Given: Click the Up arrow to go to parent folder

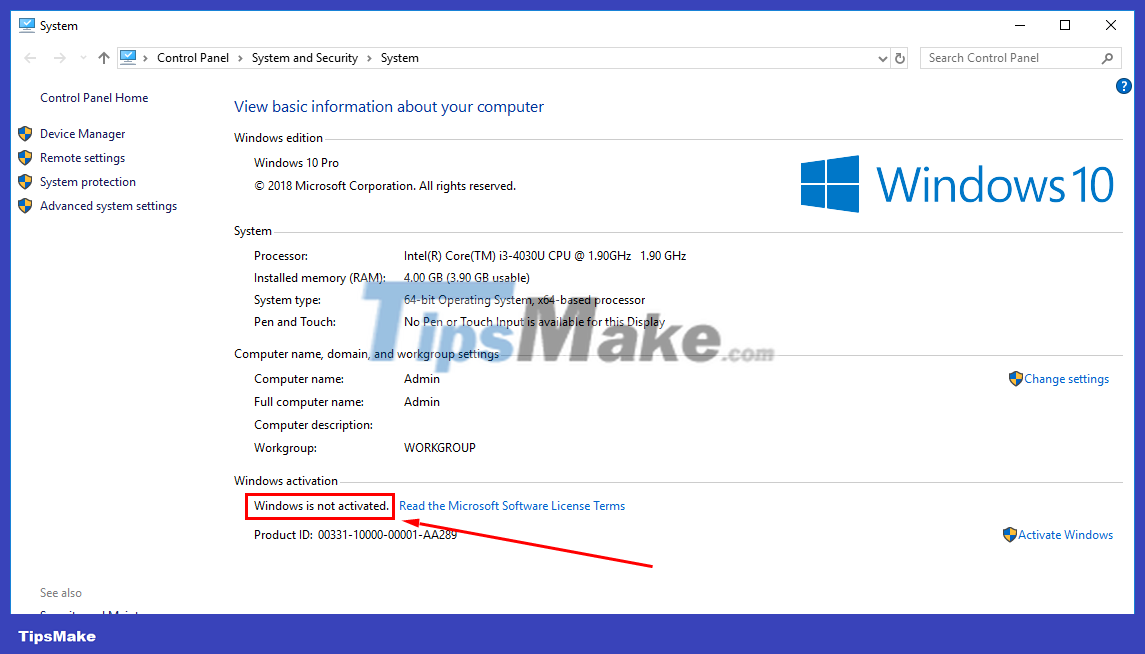Looking at the screenshot, I should 104,57.
